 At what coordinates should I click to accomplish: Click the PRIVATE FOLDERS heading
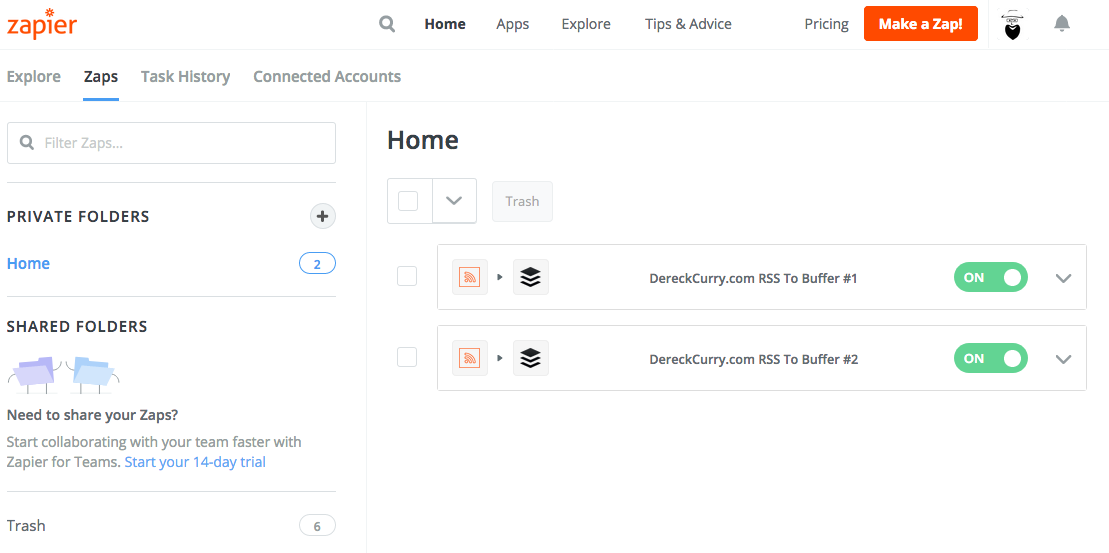click(78, 216)
